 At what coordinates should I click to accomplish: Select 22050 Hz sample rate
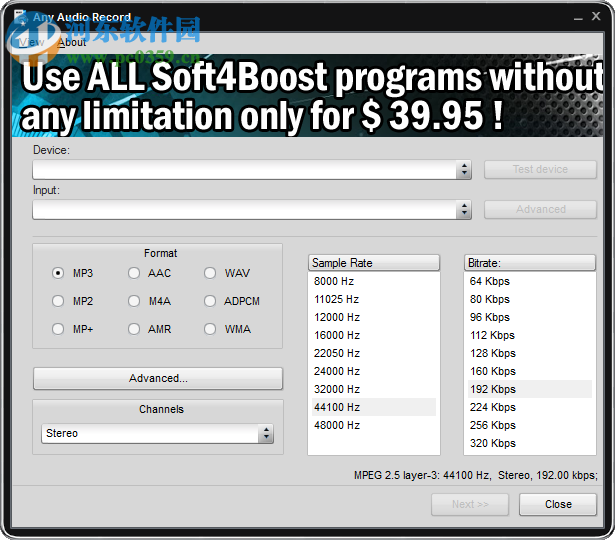374,353
